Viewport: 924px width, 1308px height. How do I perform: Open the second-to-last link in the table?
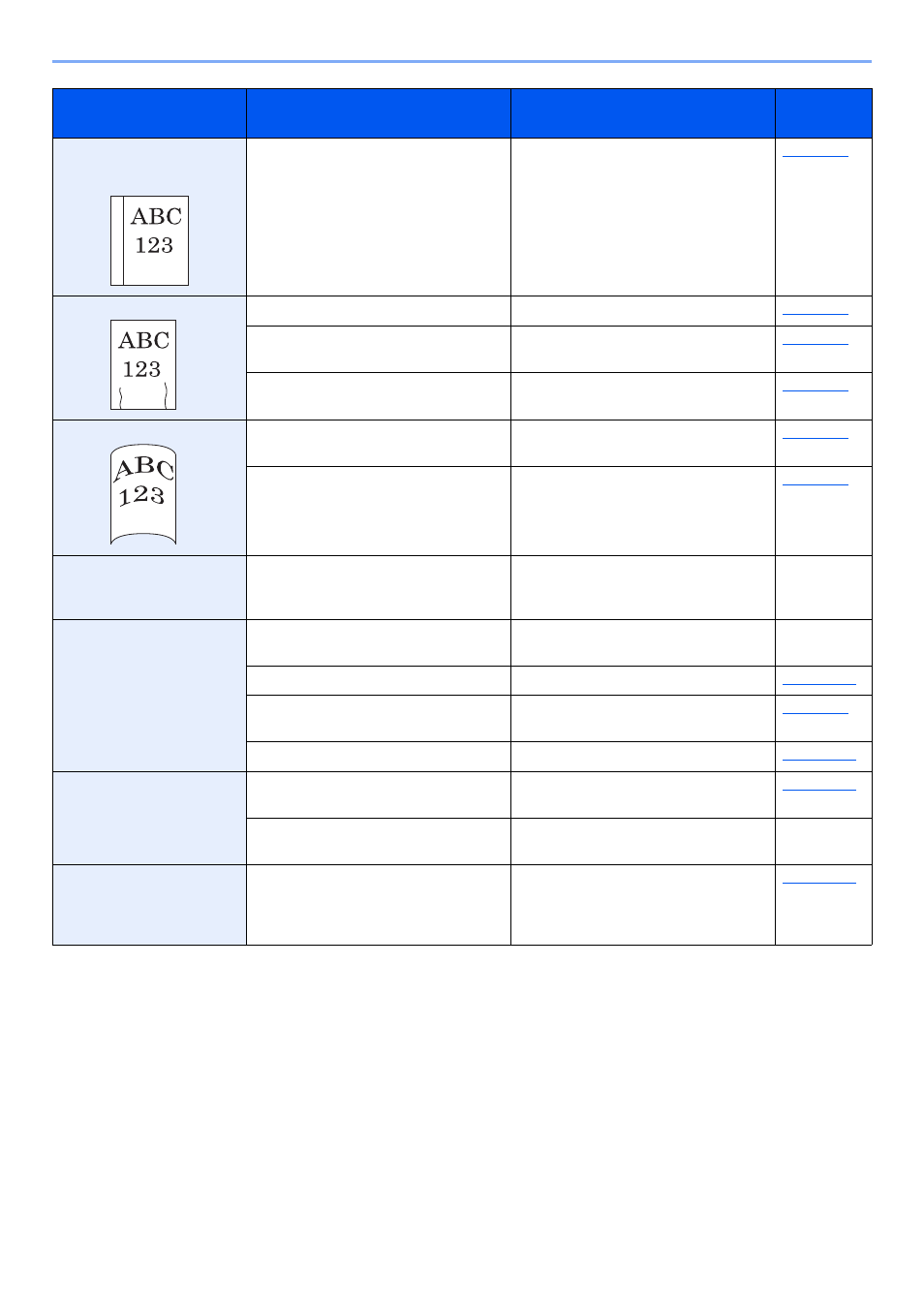818,789
